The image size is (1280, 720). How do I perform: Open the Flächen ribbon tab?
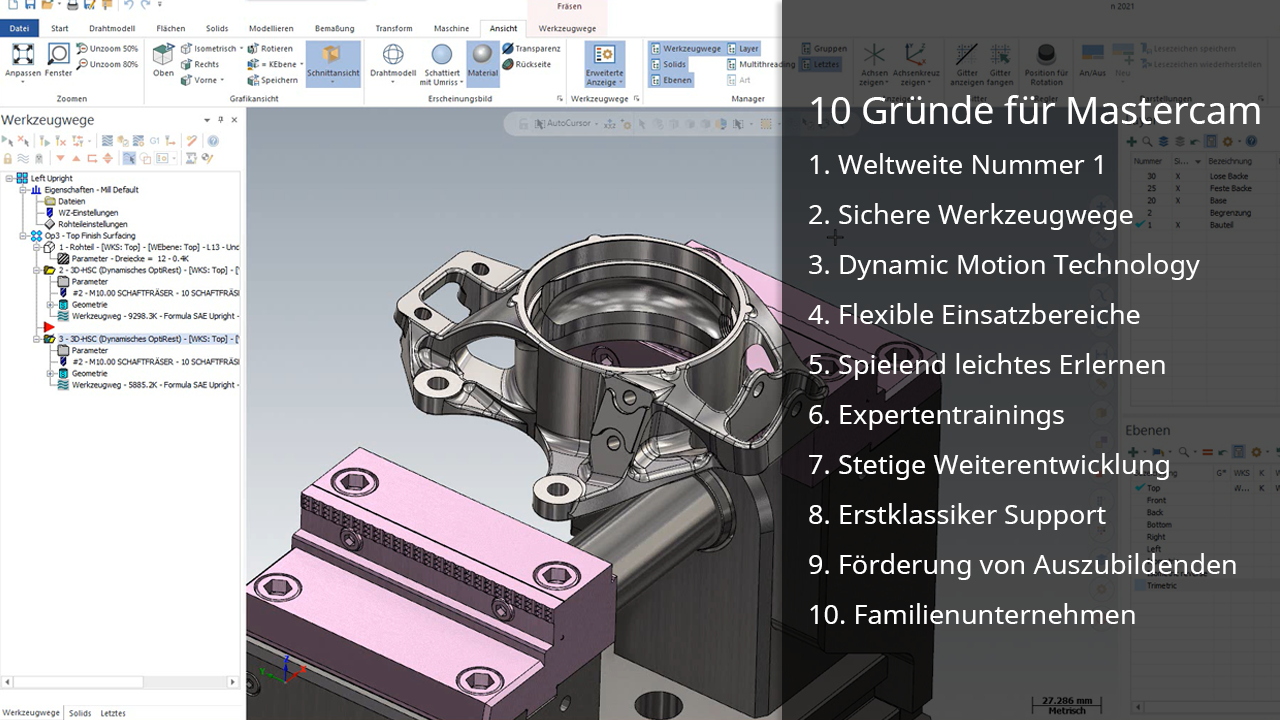[171, 29]
